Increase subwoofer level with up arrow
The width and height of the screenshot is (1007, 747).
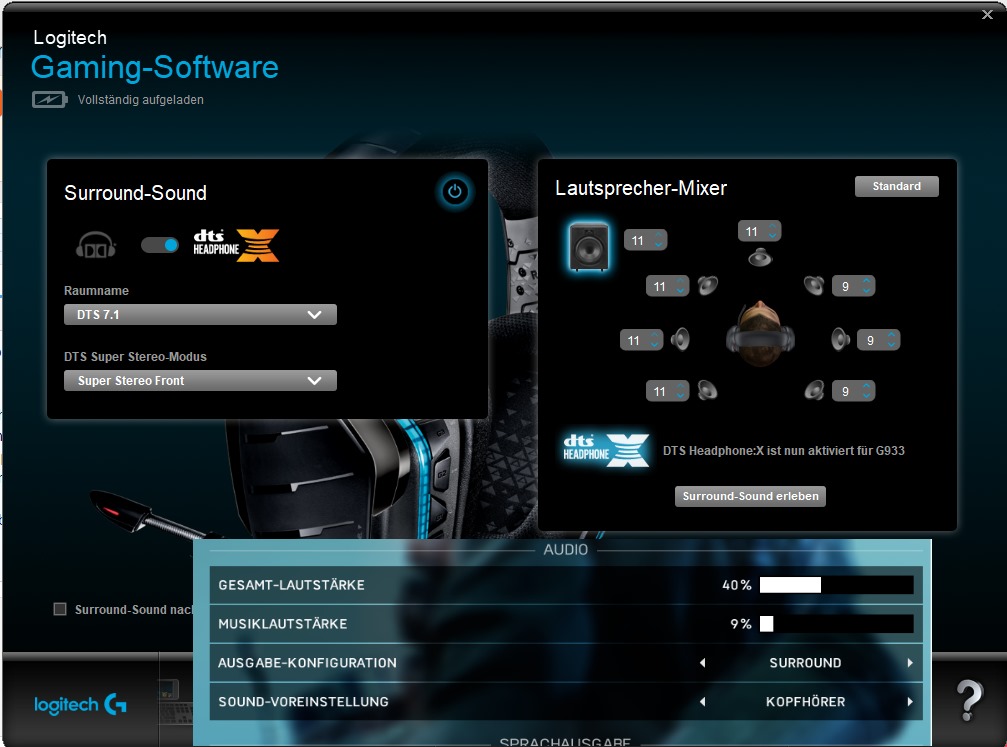(x=658, y=236)
